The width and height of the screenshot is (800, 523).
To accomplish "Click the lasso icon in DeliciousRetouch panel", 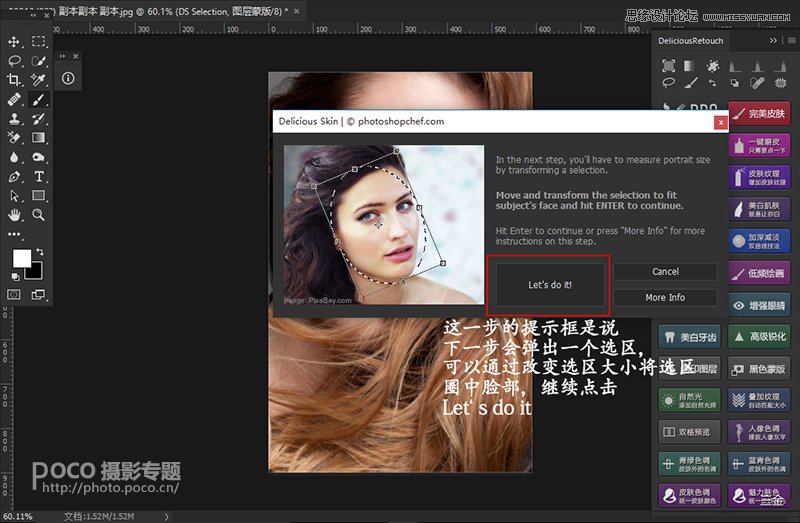I will coord(668,82).
